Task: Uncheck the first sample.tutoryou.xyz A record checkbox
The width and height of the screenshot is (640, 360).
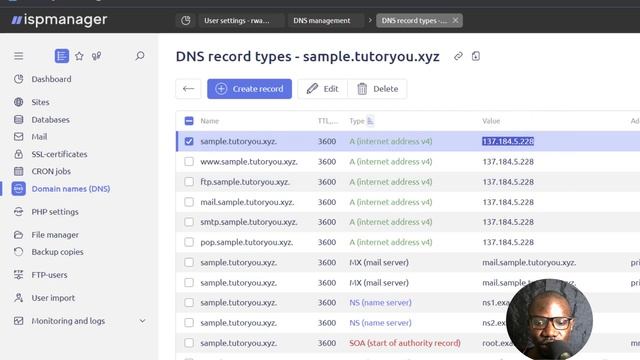Action: (x=189, y=141)
